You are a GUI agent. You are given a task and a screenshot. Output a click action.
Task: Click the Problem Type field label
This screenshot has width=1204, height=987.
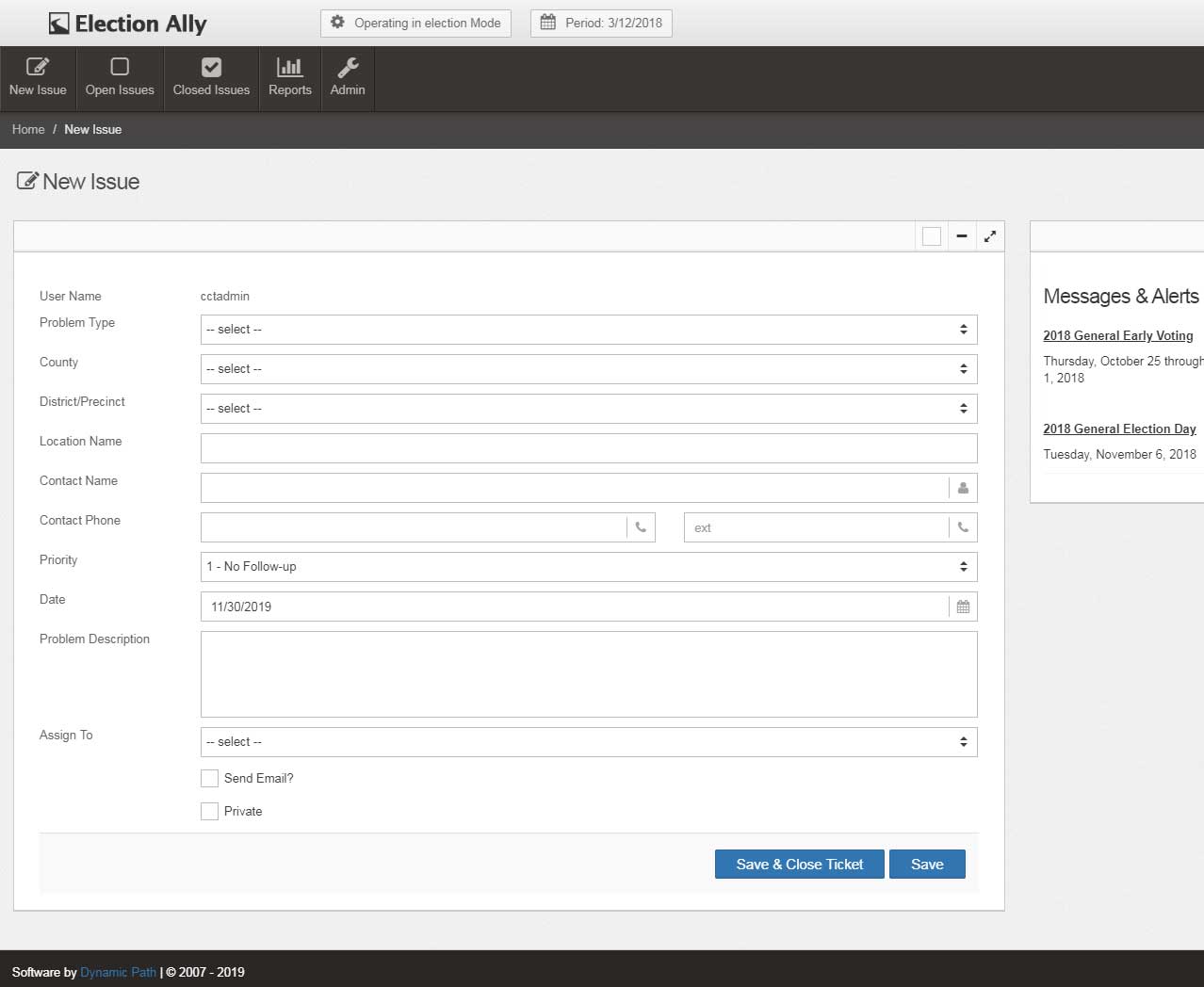tap(77, 323)
